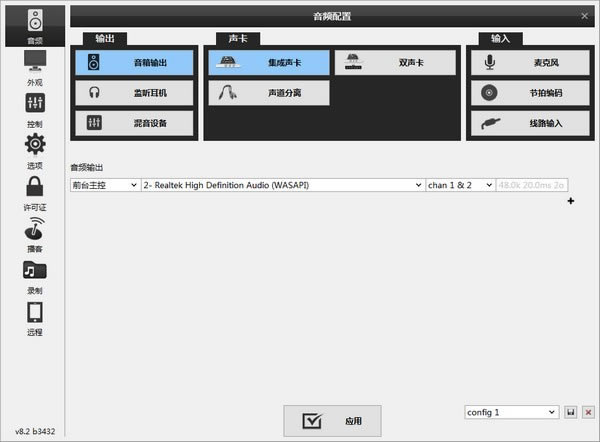Choose 双声卡 two sound cards option

(x=395, y=62)
